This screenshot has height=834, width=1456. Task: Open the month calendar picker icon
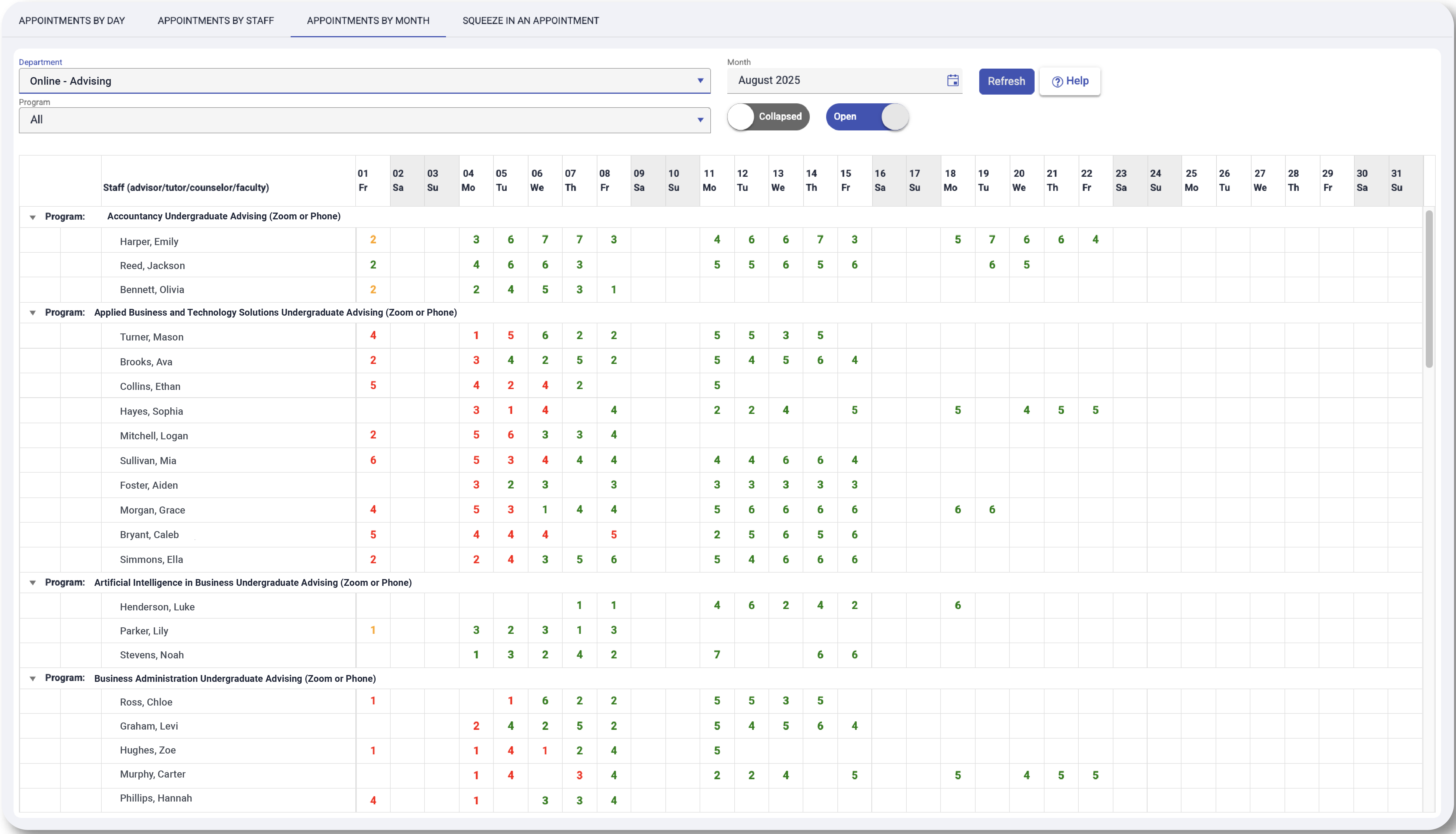pos(952,81)
